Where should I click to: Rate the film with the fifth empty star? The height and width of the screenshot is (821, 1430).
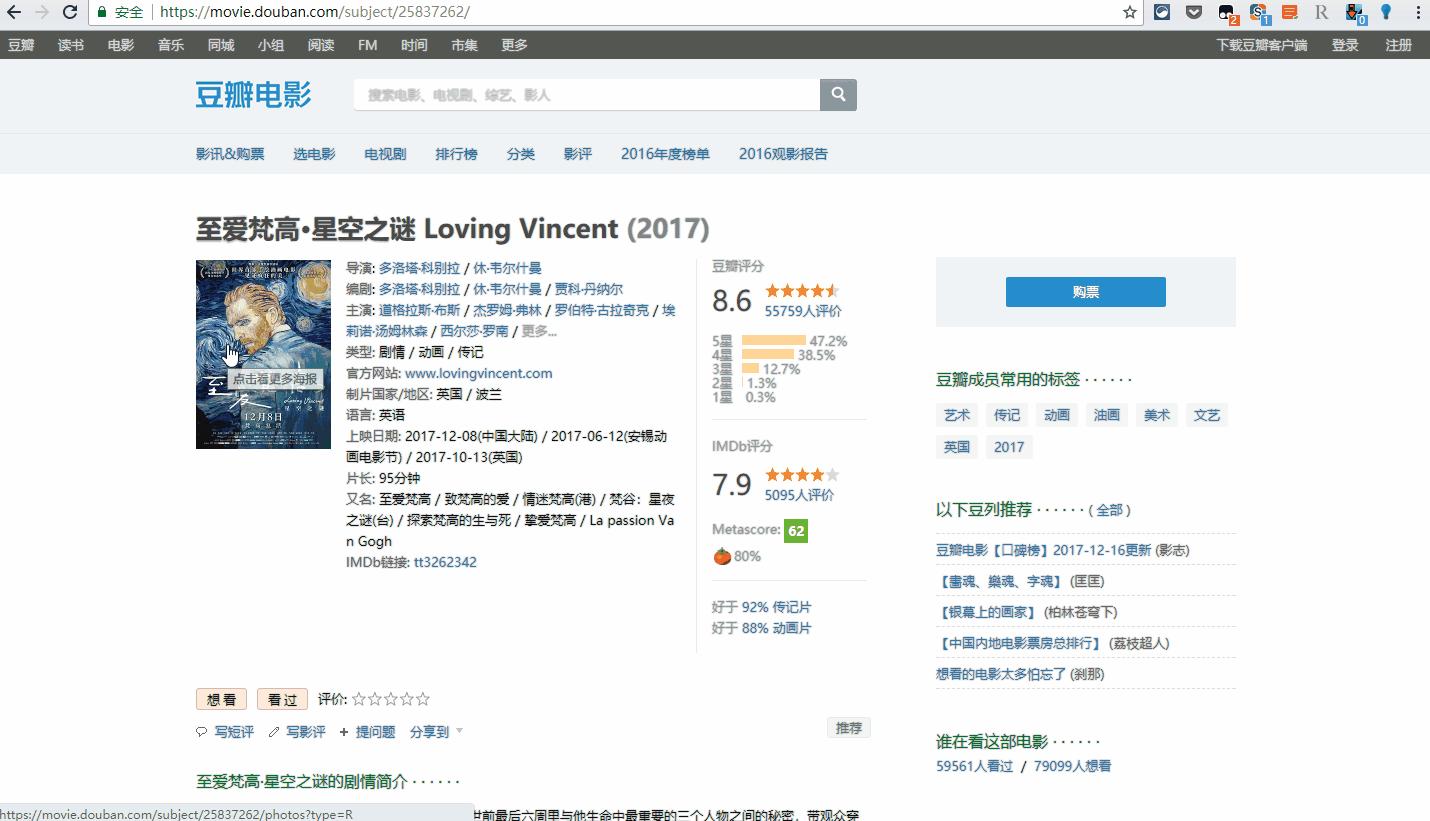(423, 699)
